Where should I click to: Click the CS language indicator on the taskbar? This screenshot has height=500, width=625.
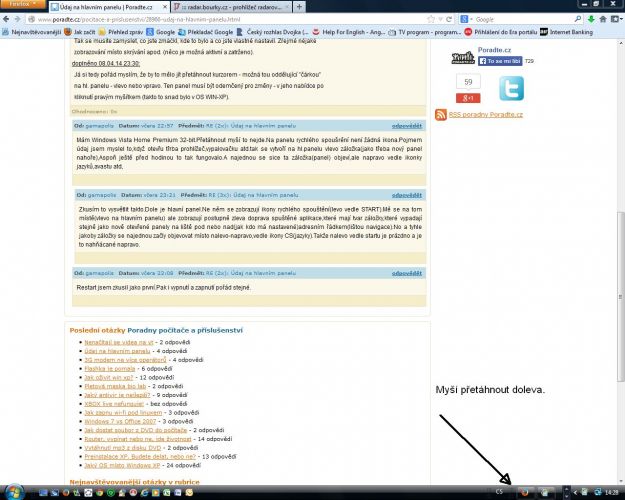coord(499,492)
